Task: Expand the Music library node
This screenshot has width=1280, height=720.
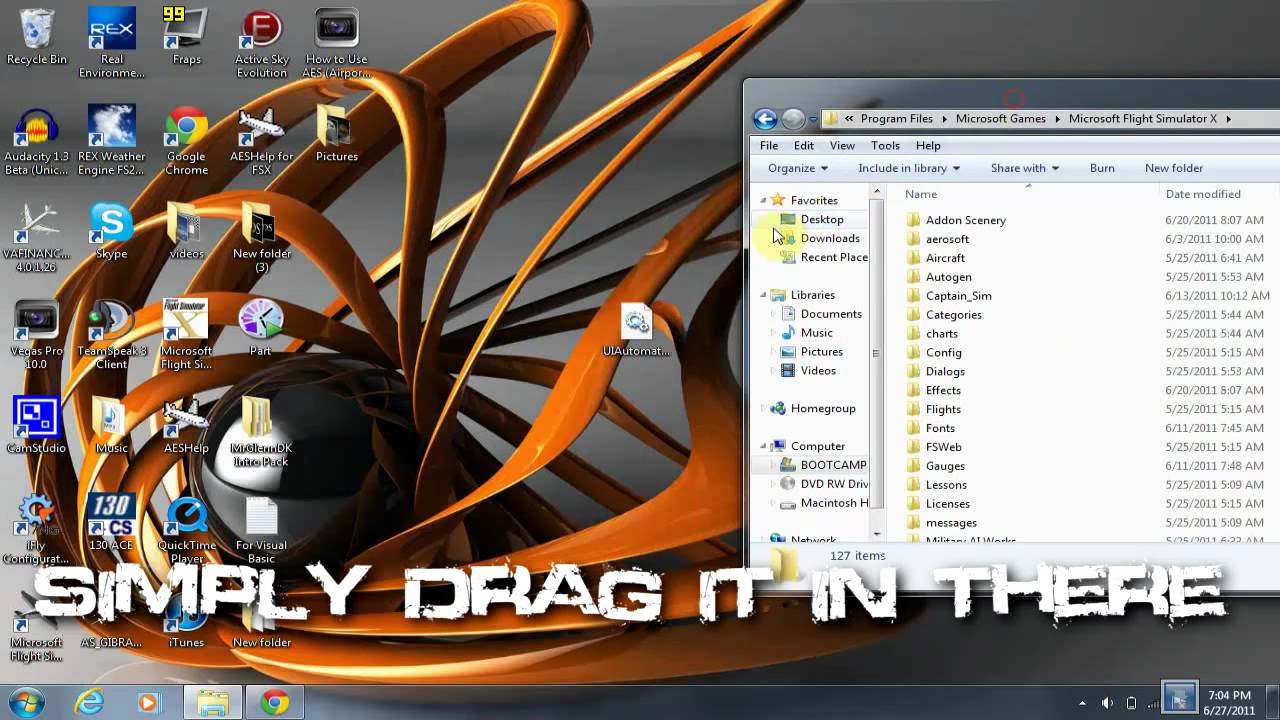Action: pos(772,333)
